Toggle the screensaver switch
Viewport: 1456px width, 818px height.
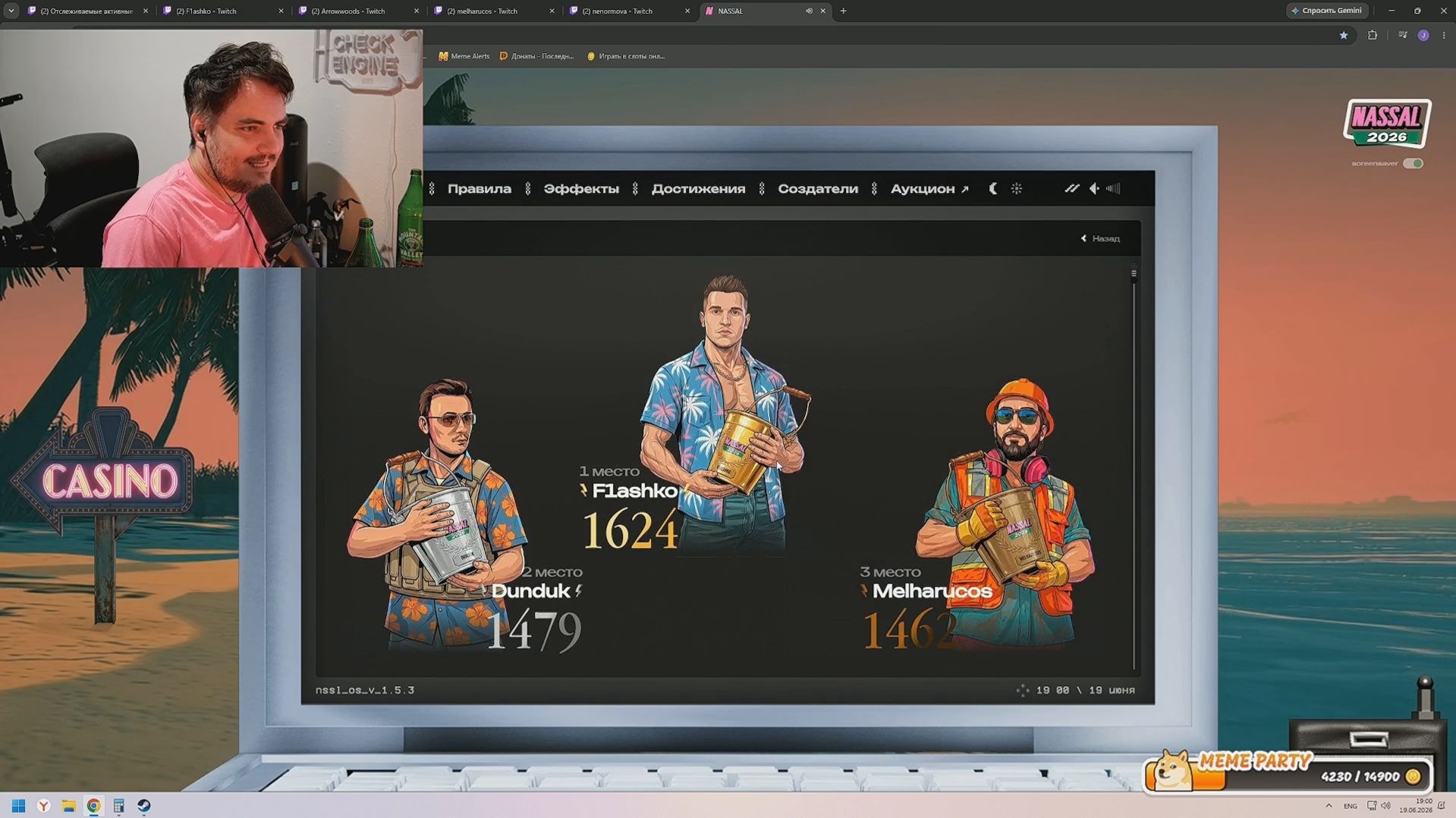tap(1413, 163)
